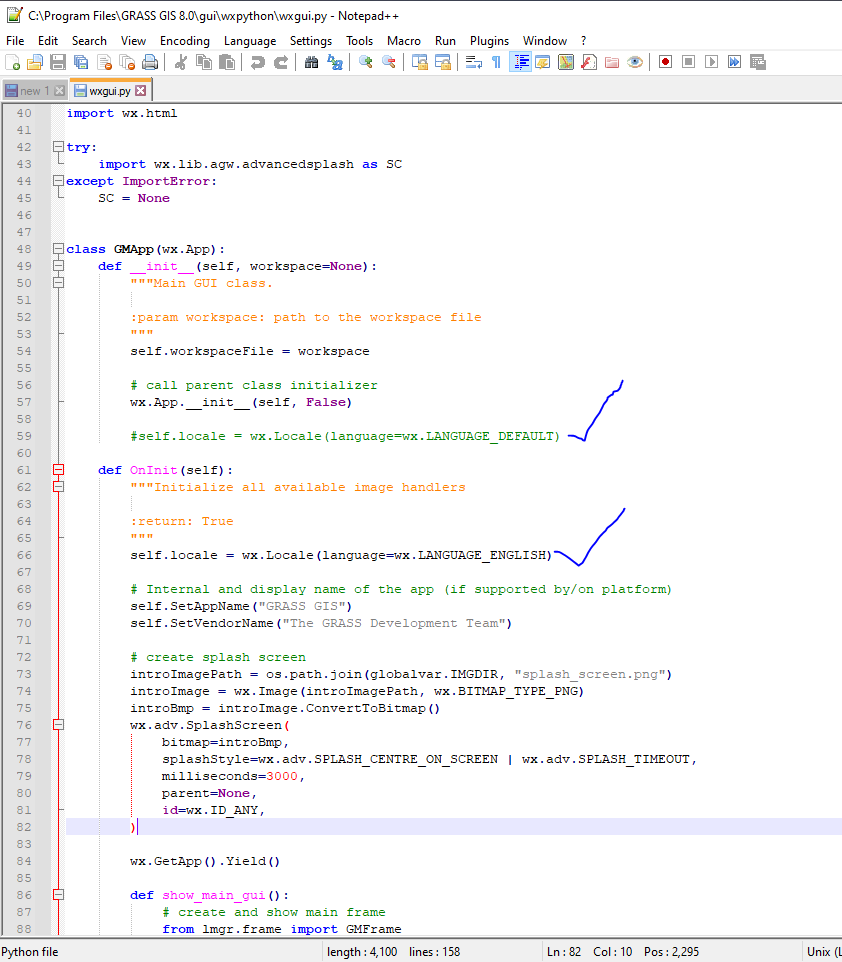
Task: Click the New file toolbar icon
Action: point(12,62)
